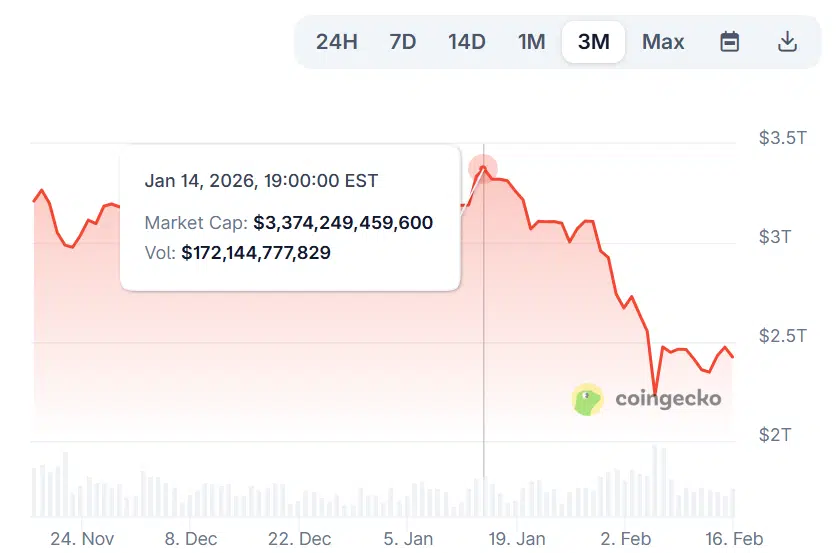Viewport: 836px width, 553px height.
Task: Click the CoinGecko gecko logo icon
Action: coord(588,399)
